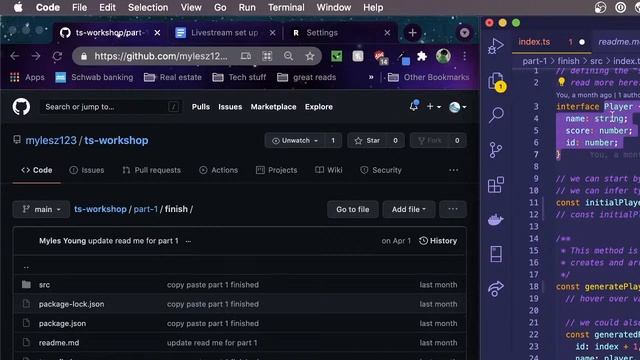Go back in the browser
640x360 pixels.
(x=15, y=56)
